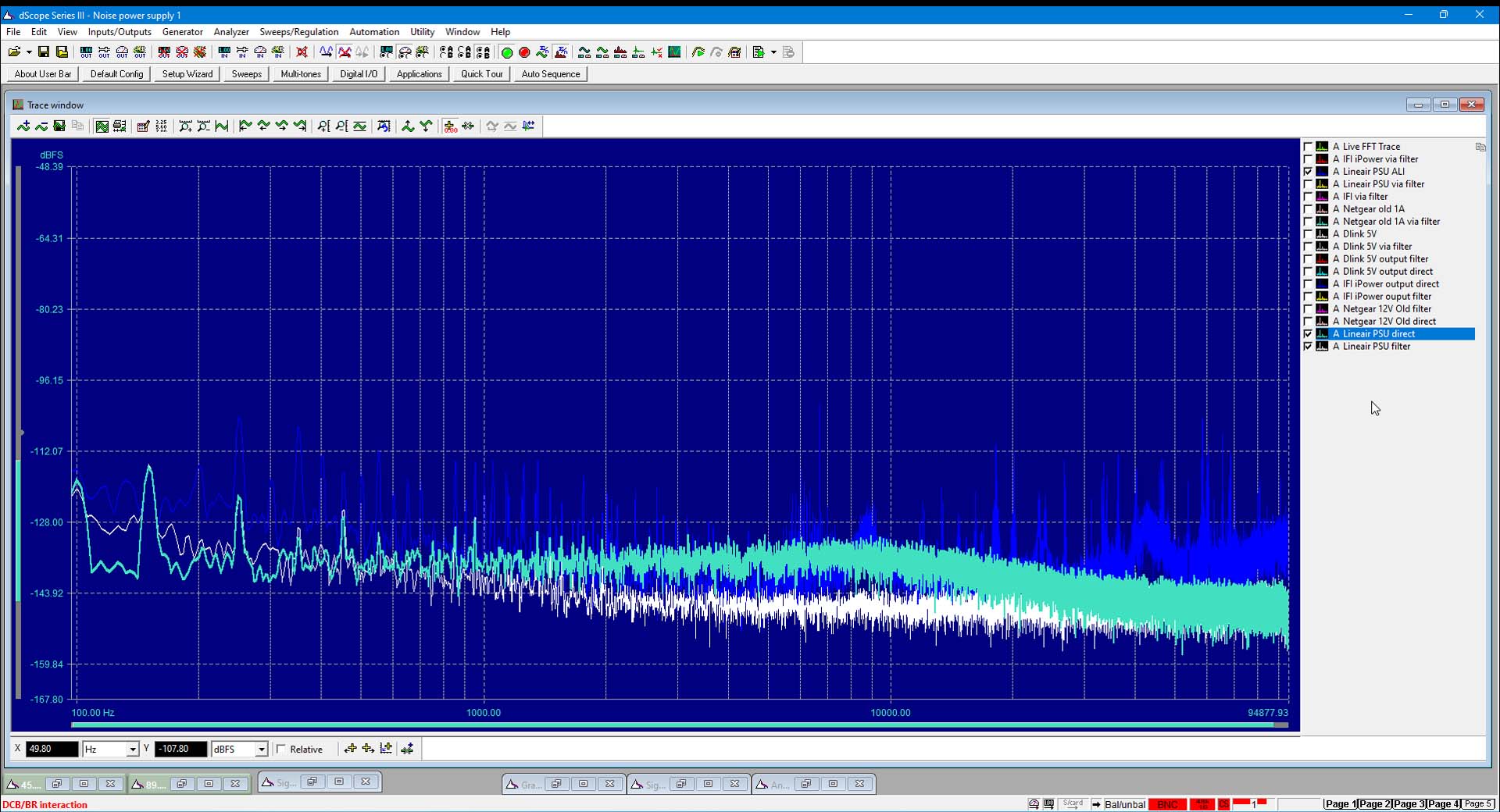Enable the Live FFT Trace checkbox
The height and width of the screenshot is (812, 1500).
pos(1308,147)
